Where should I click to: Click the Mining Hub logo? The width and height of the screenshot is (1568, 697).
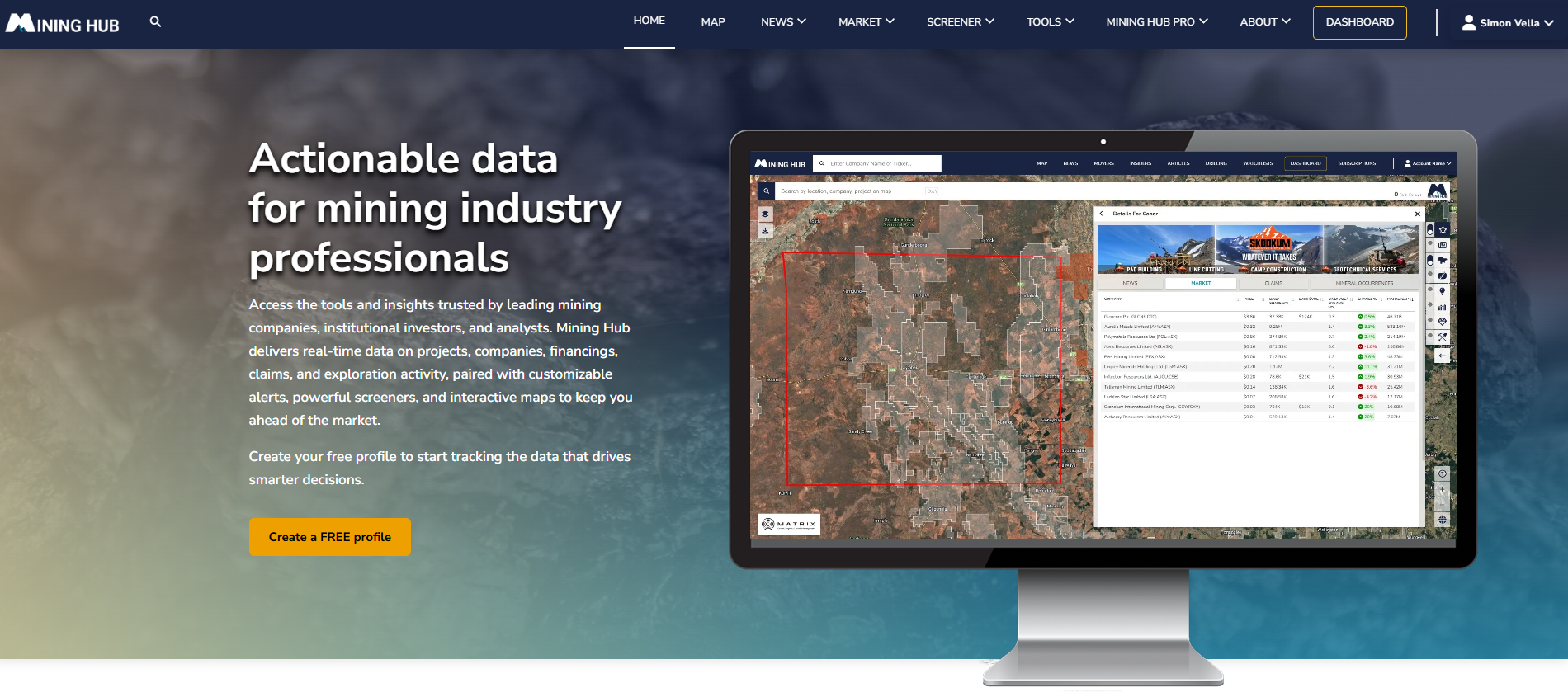tap(63, 24)
